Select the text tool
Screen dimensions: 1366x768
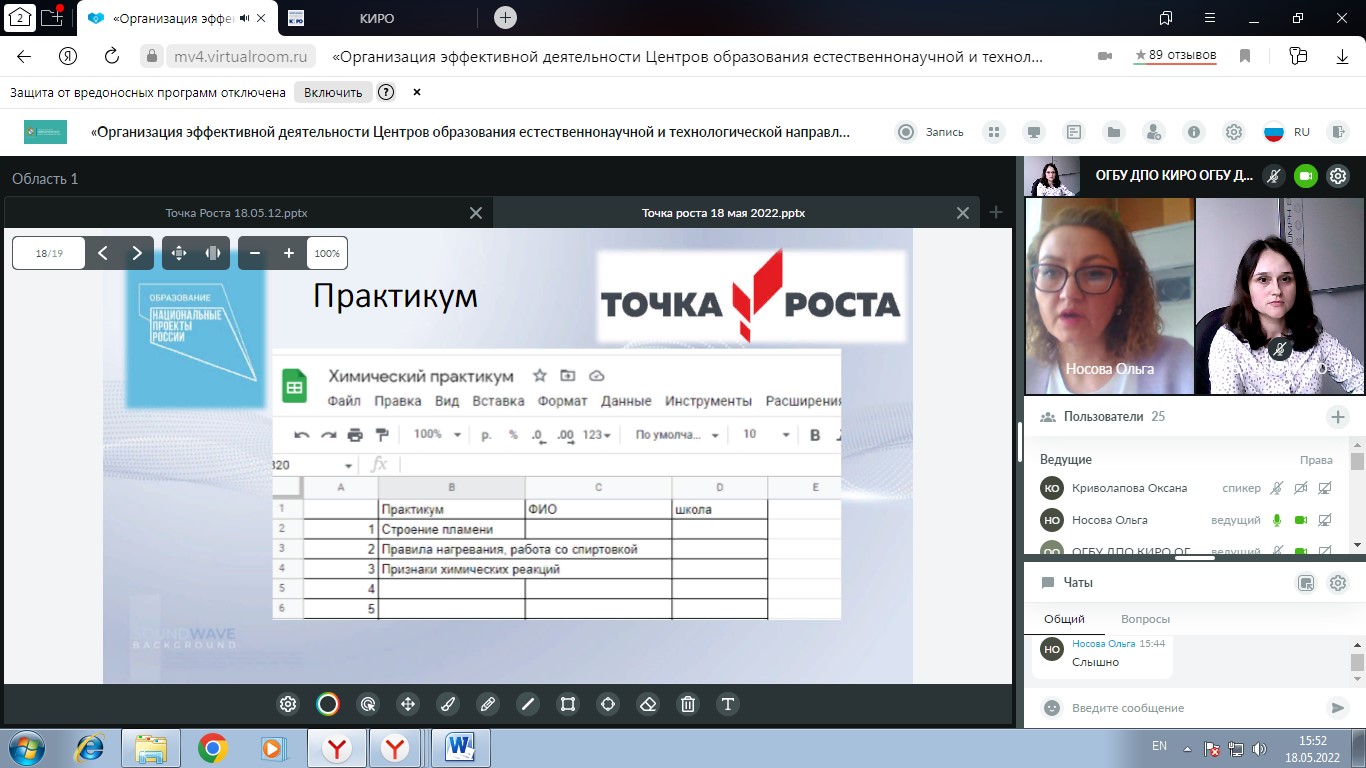tap(728, 704)
